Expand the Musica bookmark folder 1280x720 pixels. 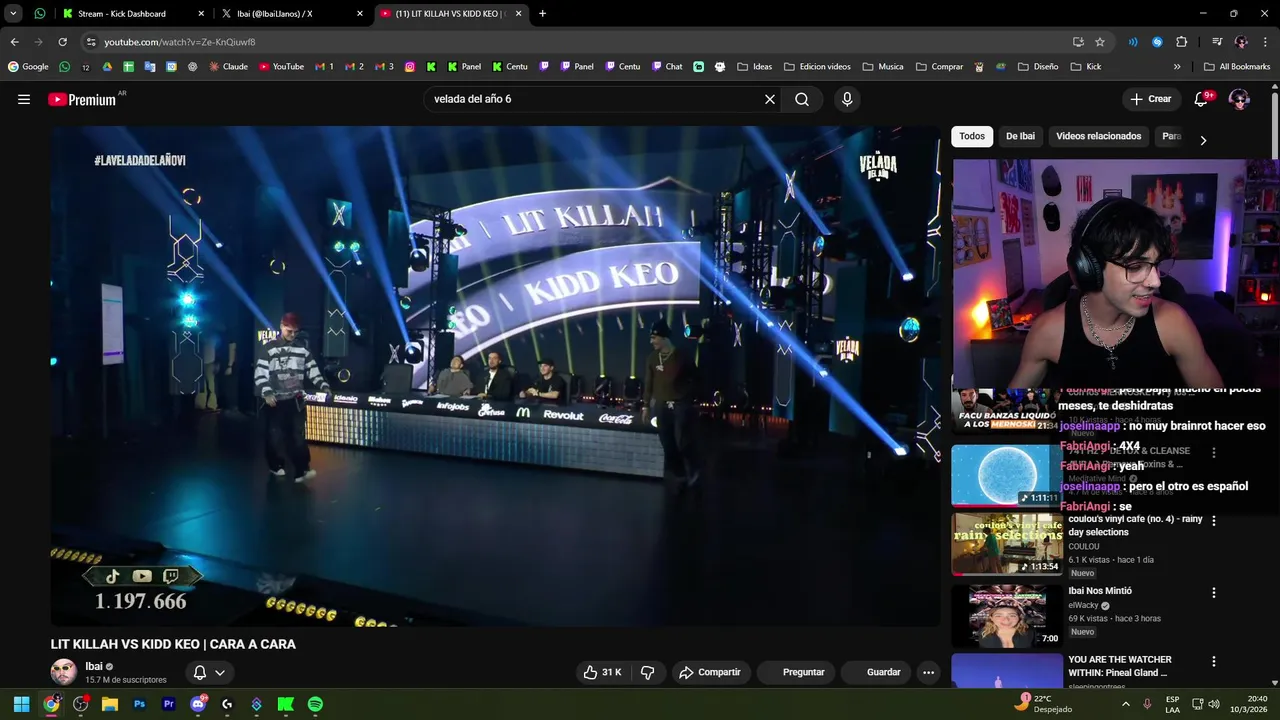[x=883, y=67]
